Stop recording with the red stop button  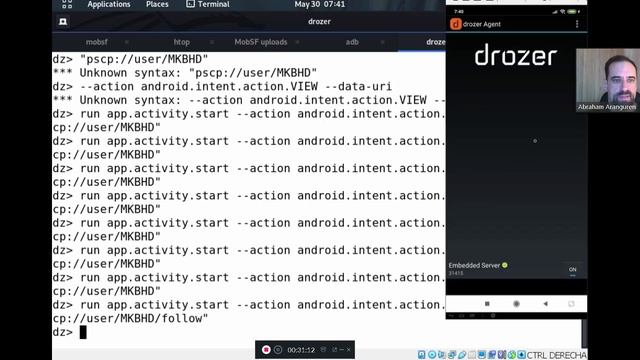(266, 350)
